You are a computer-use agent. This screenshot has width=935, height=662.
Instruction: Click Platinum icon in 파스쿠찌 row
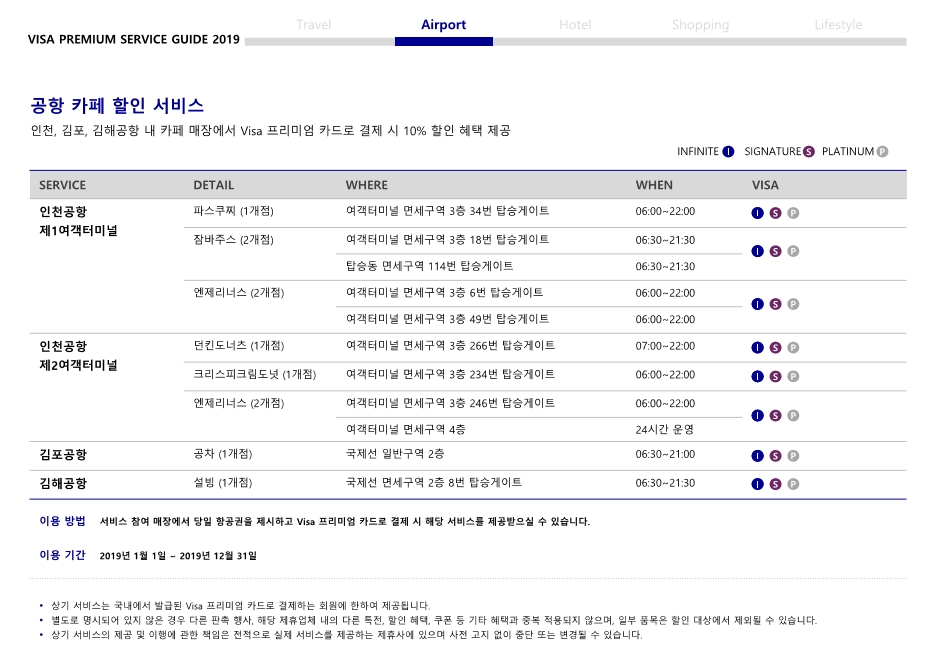pyautogui.click(x=793, y=213)
